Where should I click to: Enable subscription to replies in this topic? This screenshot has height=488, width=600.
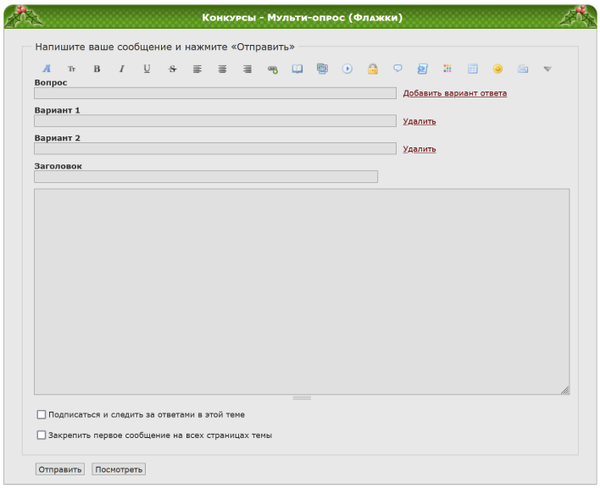[x=41, y=414]
